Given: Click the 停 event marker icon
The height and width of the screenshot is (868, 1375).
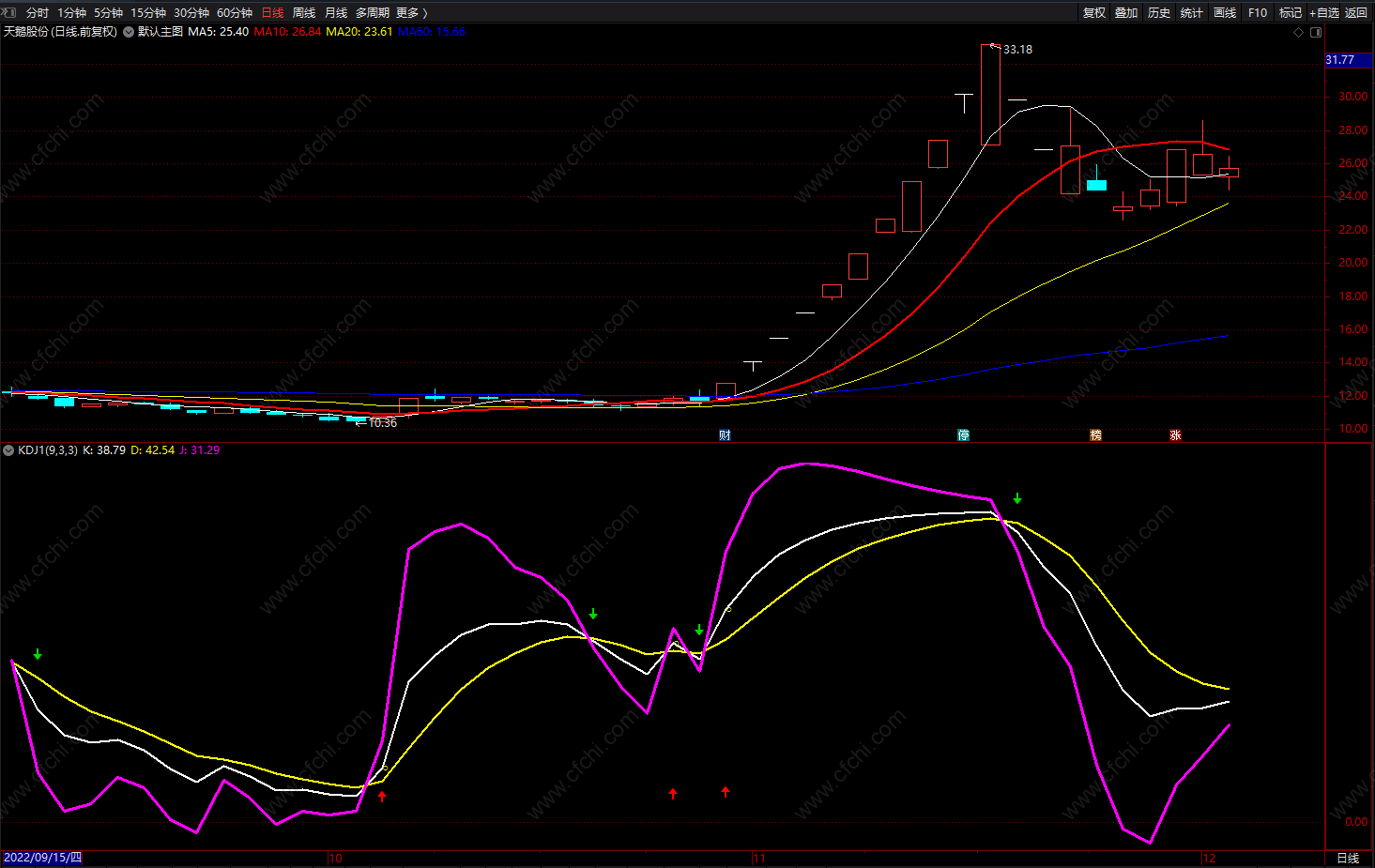Looking at the screenshot, I should tap(963, 435).
